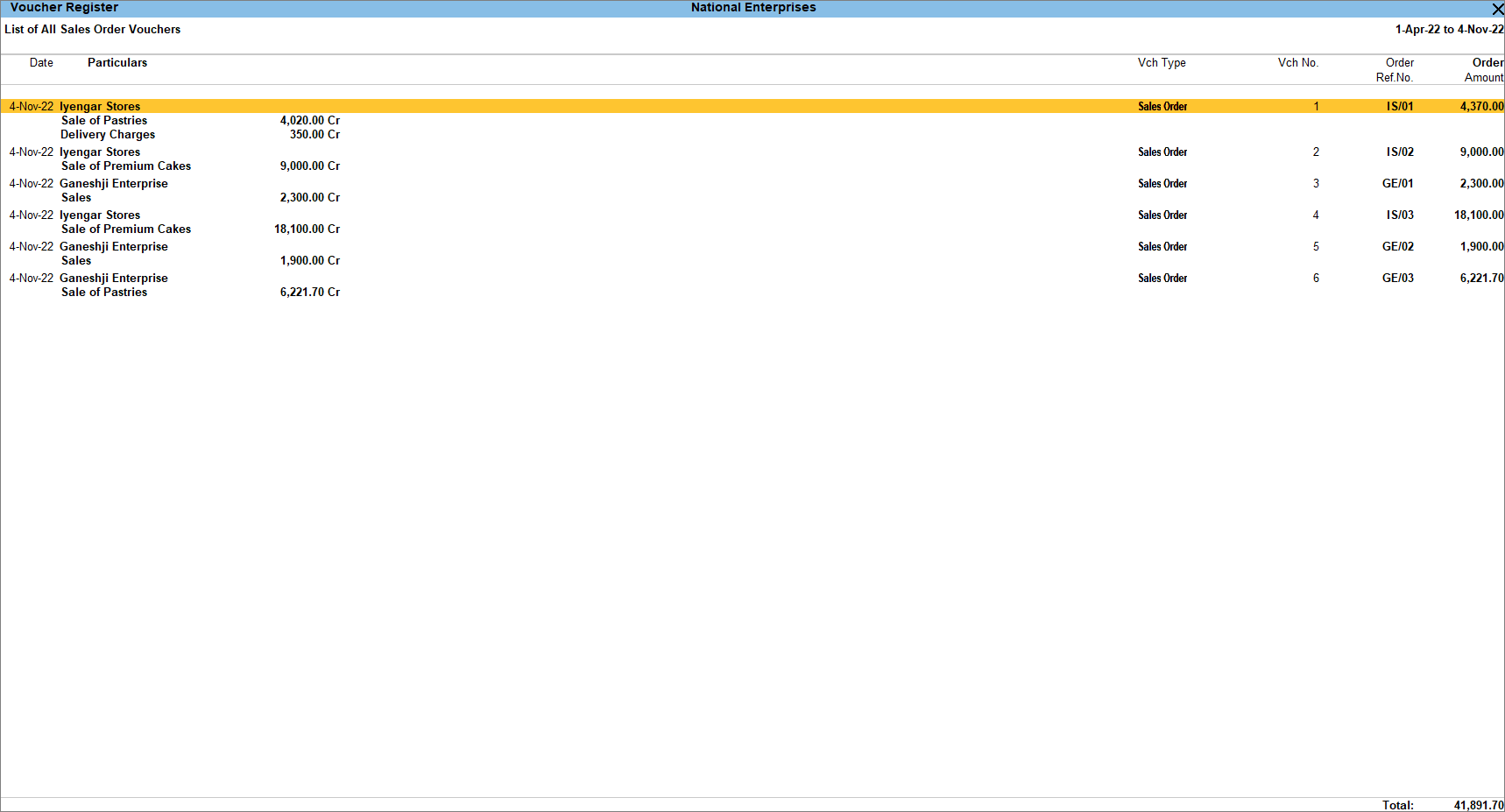The height and width of the screenshot is (812, 1505).
Task: Click the Sales 2,300.00 Cr ledger line
Action: pyautogui.click(x=200, y=198)
